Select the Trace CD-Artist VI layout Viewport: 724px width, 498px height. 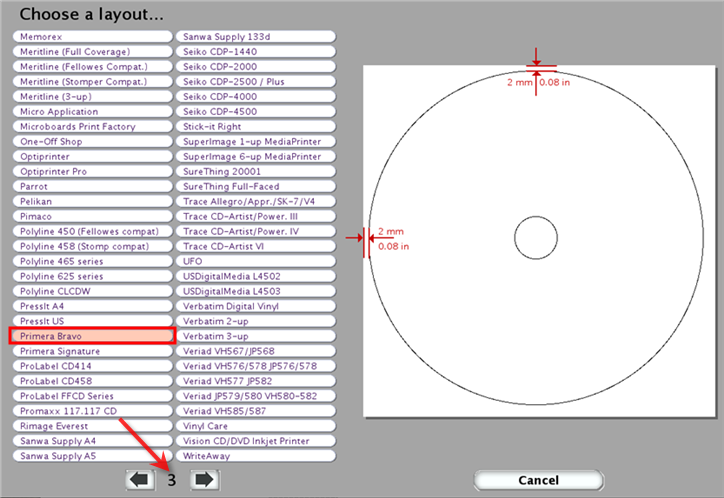pos(256,246)
